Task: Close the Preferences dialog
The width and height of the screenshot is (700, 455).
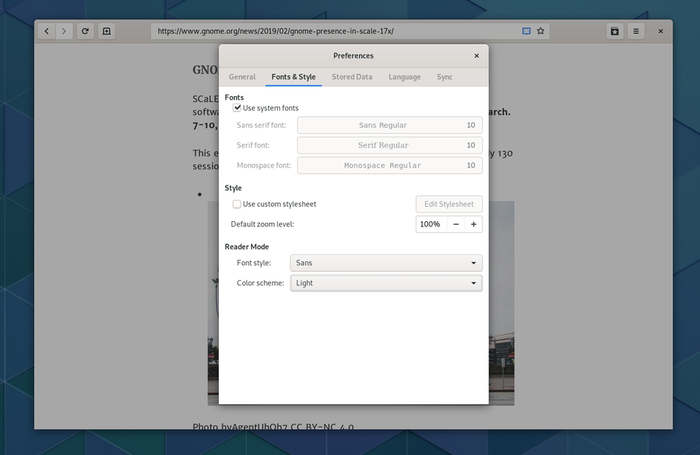Action: coord(476,56)
